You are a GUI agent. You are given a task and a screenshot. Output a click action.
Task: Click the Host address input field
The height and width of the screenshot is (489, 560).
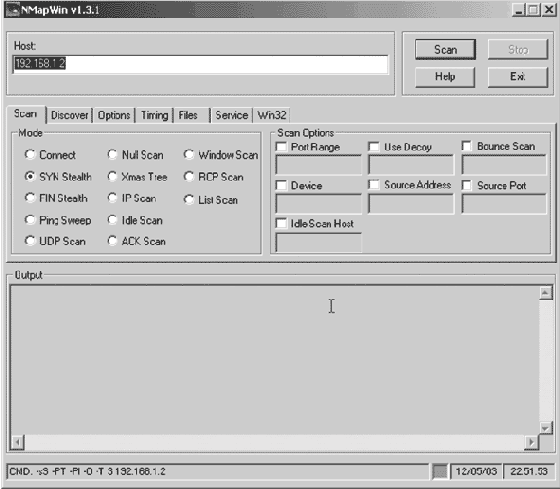[x=200, y=64]
